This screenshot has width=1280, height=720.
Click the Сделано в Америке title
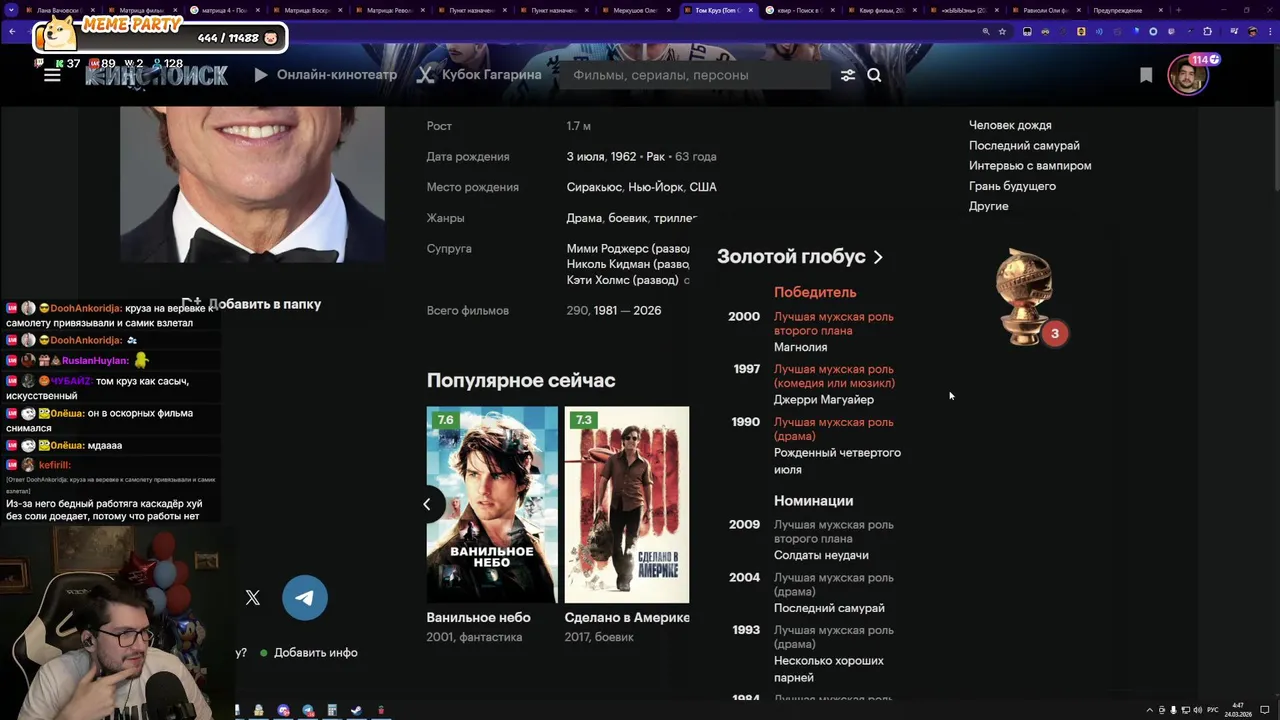click(x=627, y=618)
